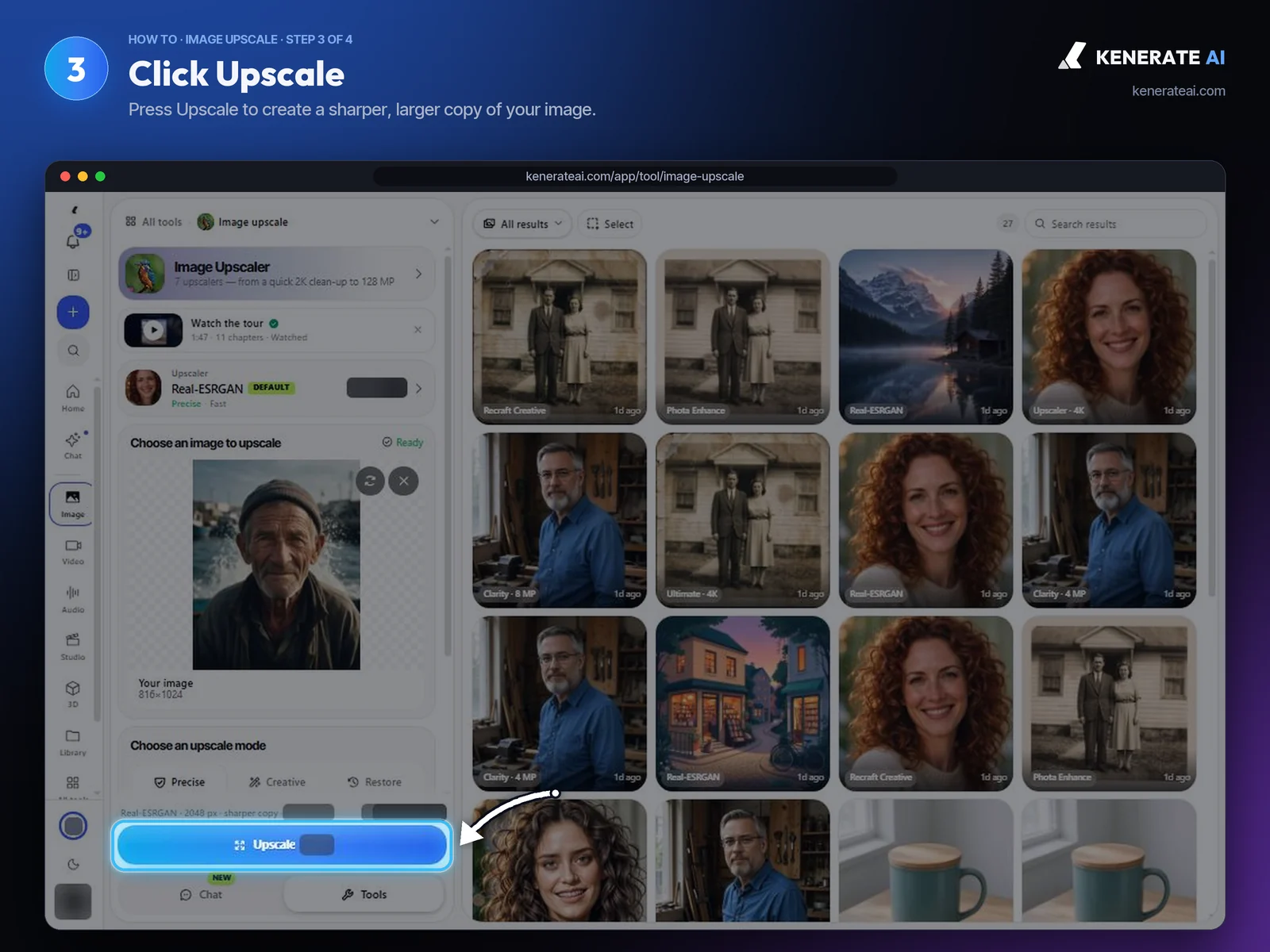Click the browser address bar URL
Screen dimensions: 1270x952
coord(635,176)
